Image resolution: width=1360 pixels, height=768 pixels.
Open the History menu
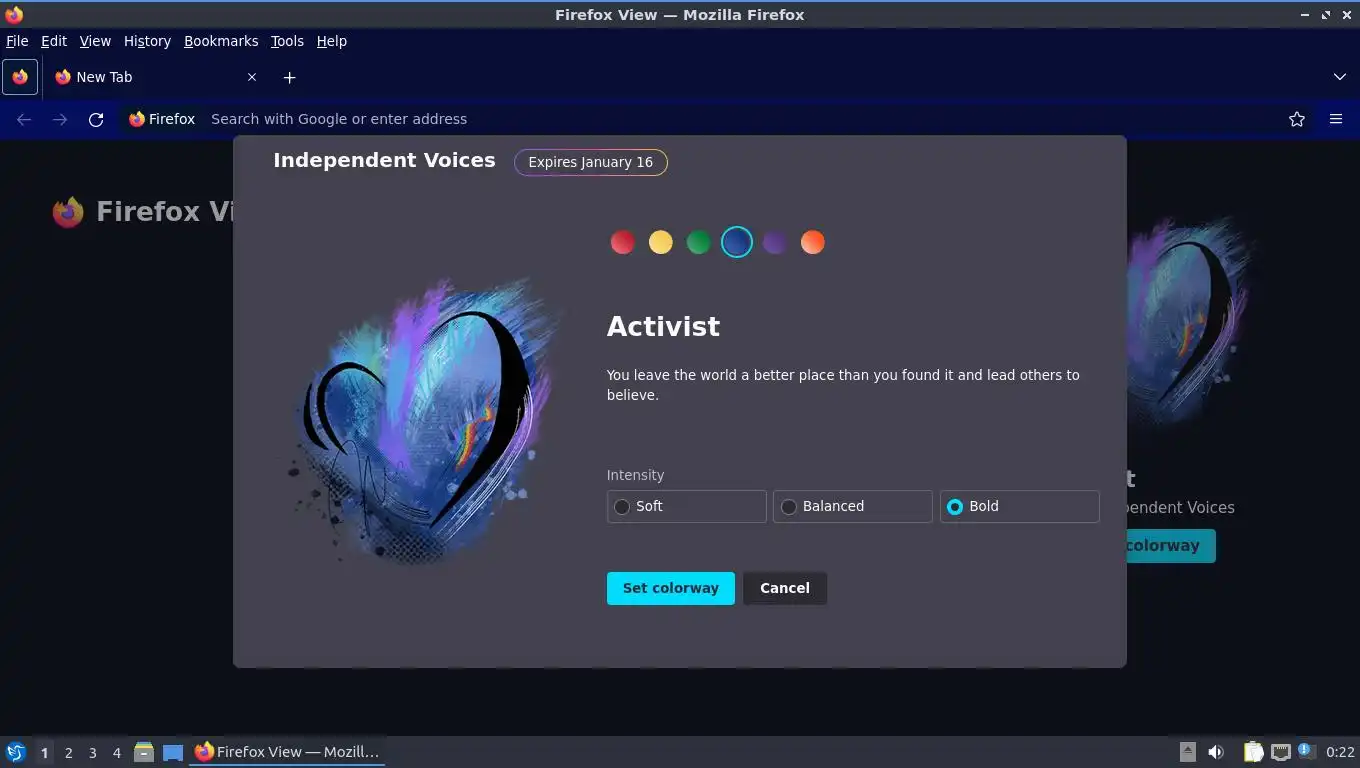tap(147, 41)
